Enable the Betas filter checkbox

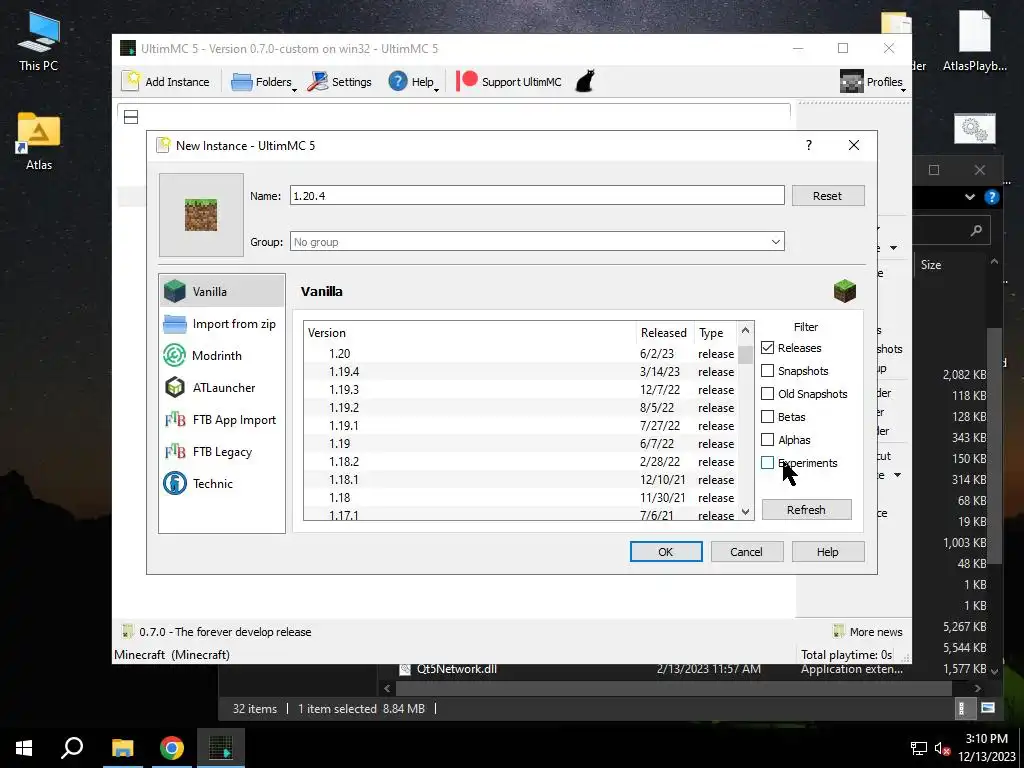(x=767, y=416)
